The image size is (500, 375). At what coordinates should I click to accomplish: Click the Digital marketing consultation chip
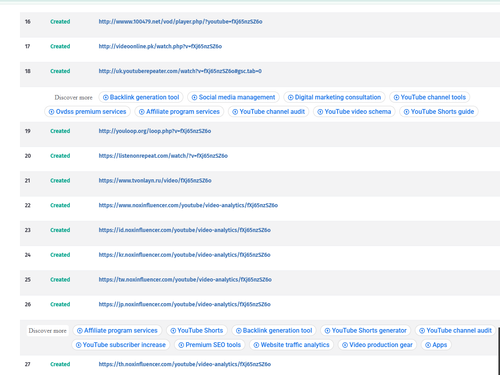[334, 97]
